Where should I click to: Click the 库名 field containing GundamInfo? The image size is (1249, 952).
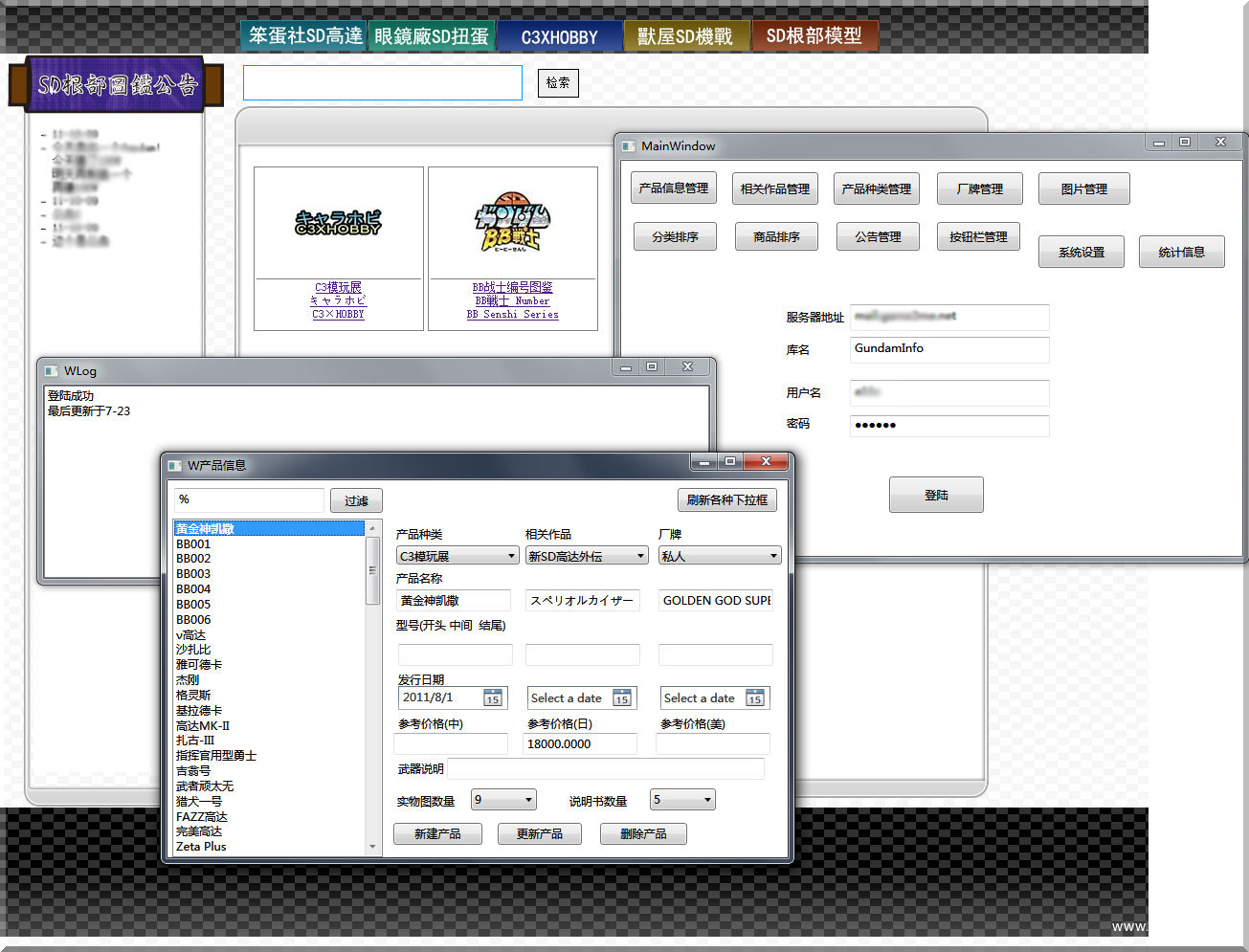pyautogui.click(x=948, y=349)
